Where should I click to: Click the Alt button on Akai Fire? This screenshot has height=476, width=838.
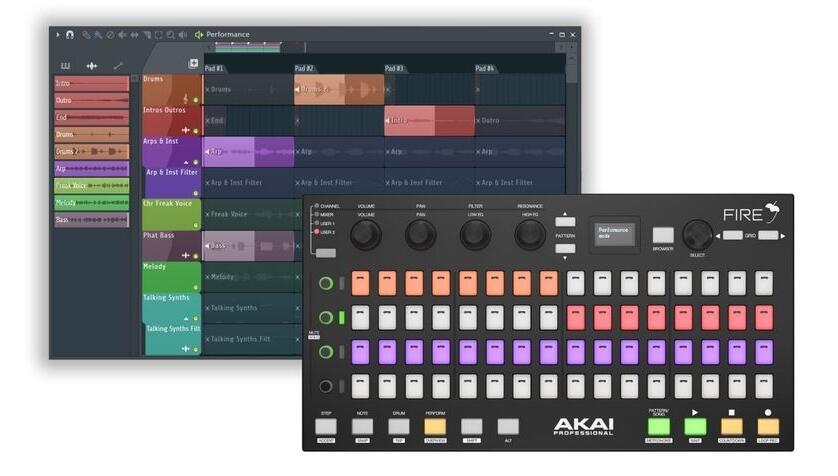508,426
